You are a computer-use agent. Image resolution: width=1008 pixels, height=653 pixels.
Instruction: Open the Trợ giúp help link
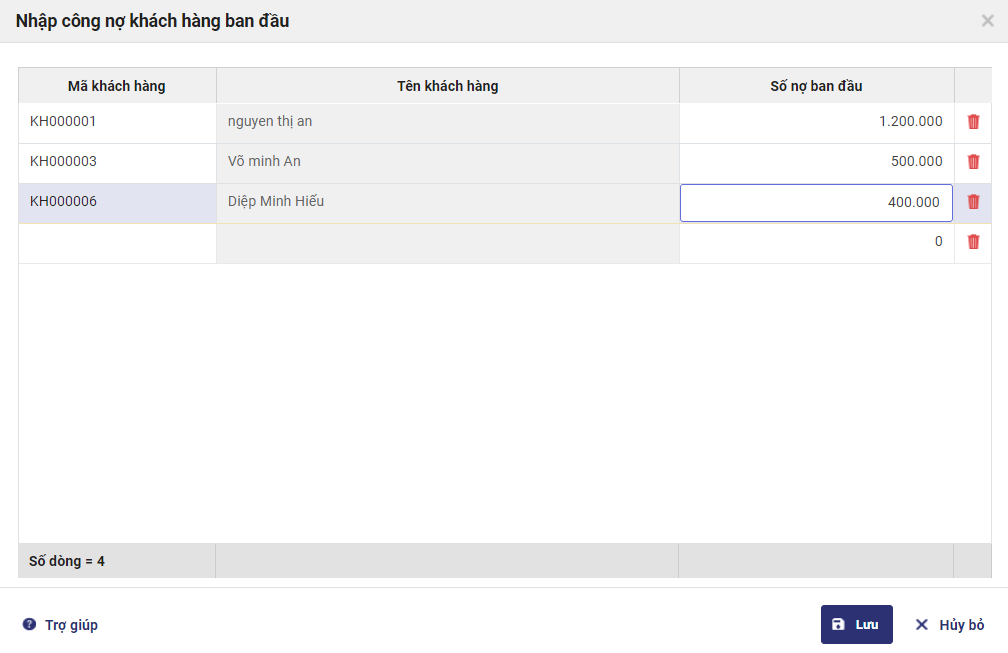[71, 625]
